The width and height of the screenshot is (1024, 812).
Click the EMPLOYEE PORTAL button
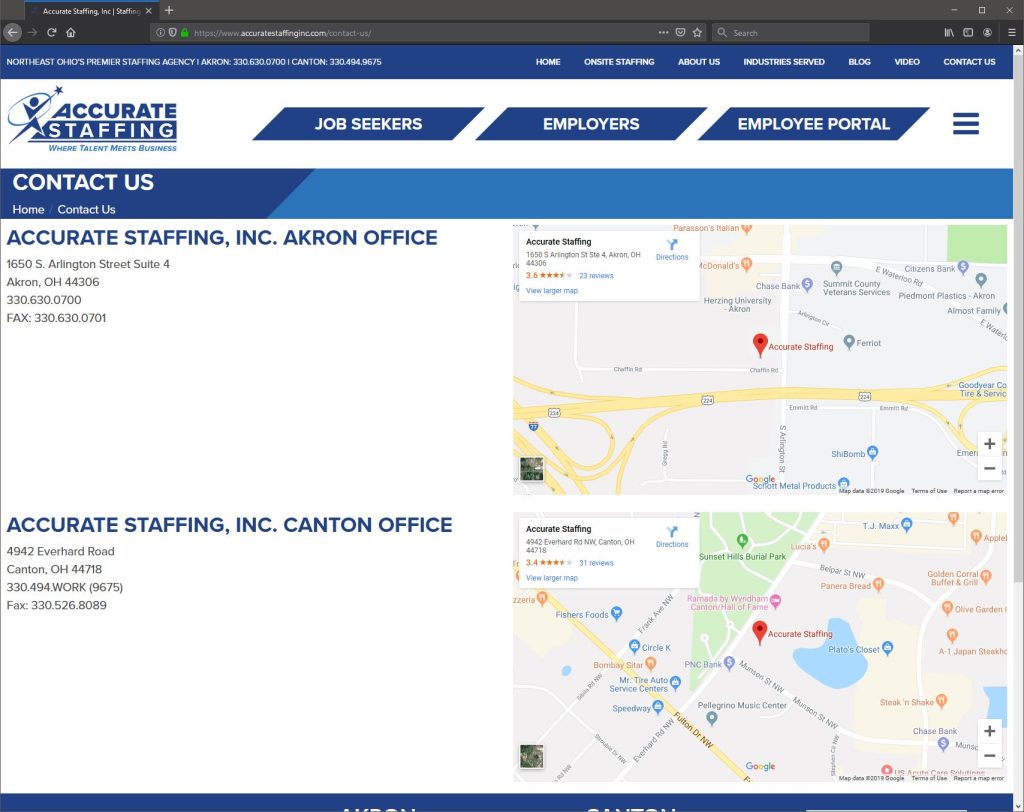coord(814,124)
